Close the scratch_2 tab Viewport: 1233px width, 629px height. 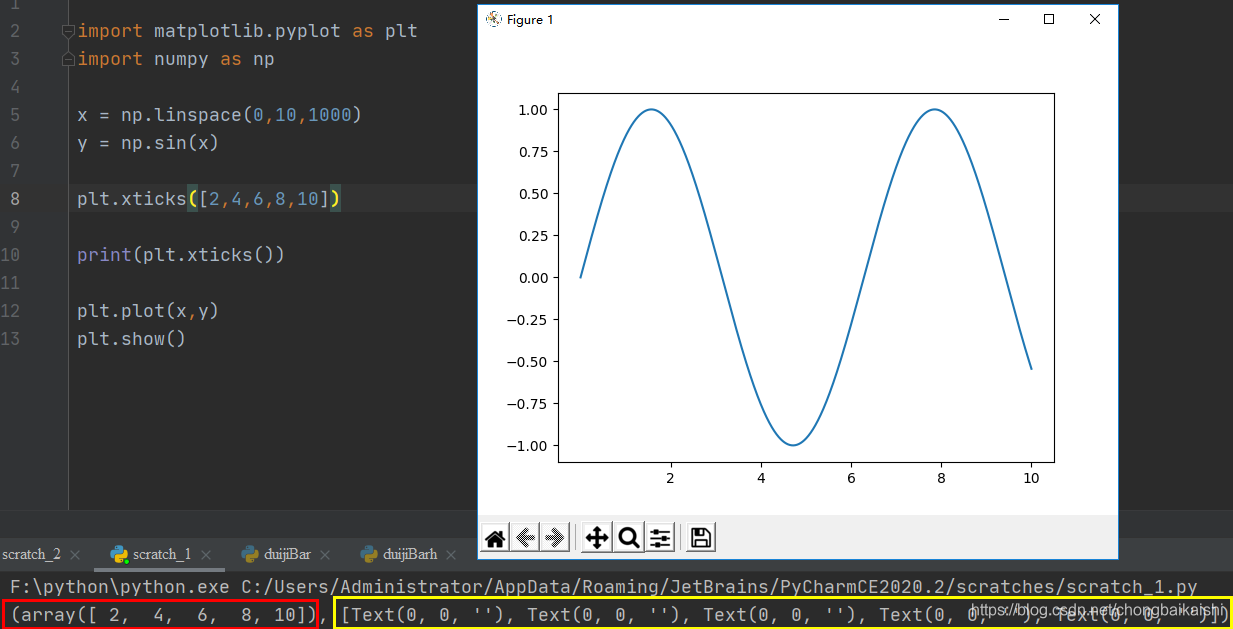(75, 555)
